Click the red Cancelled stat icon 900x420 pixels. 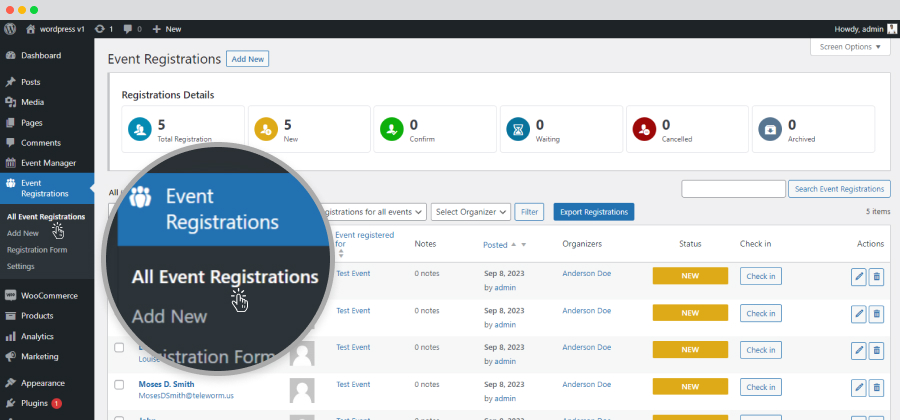(644, 129)
